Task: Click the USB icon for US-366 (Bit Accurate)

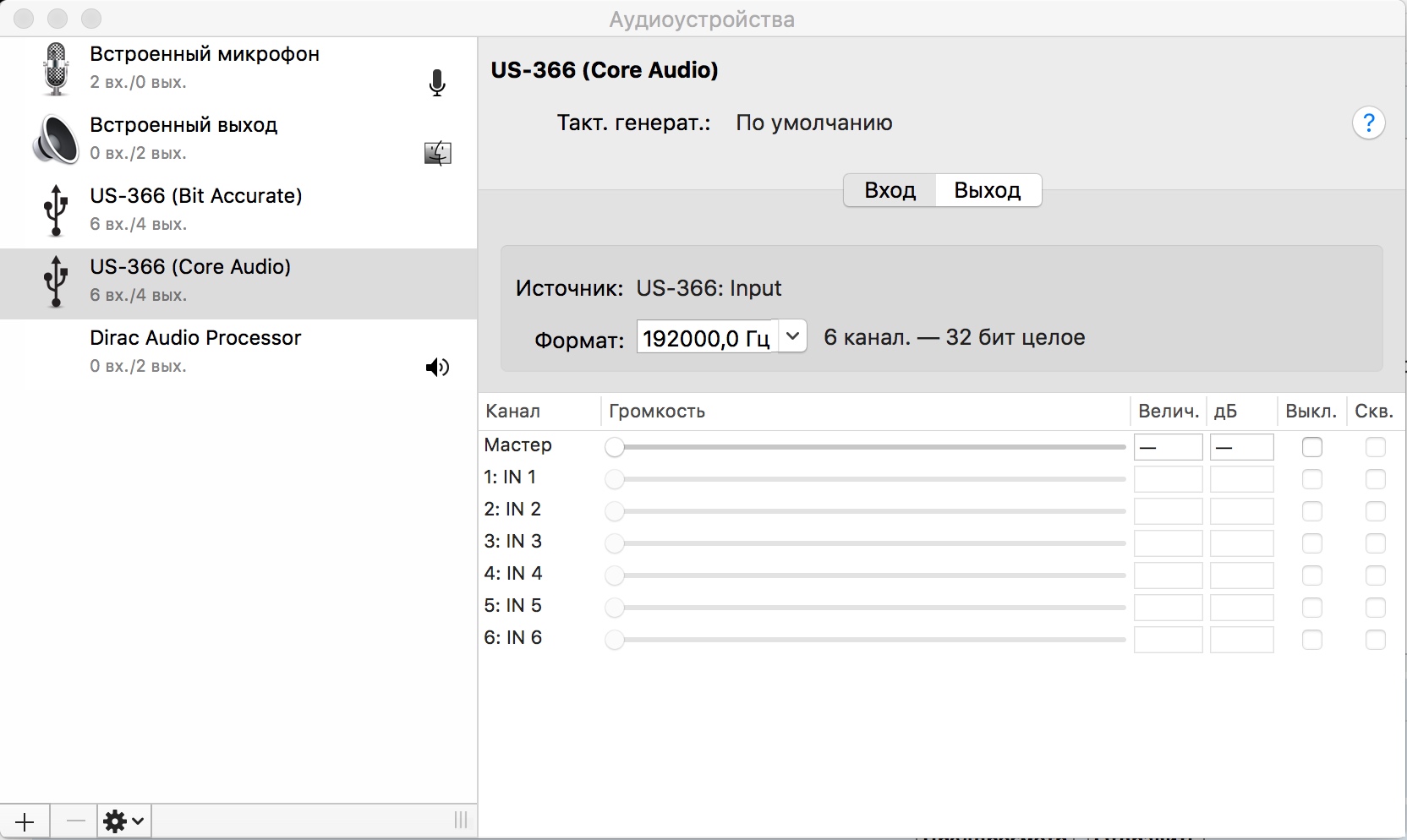Action: (x=56, y=210)
